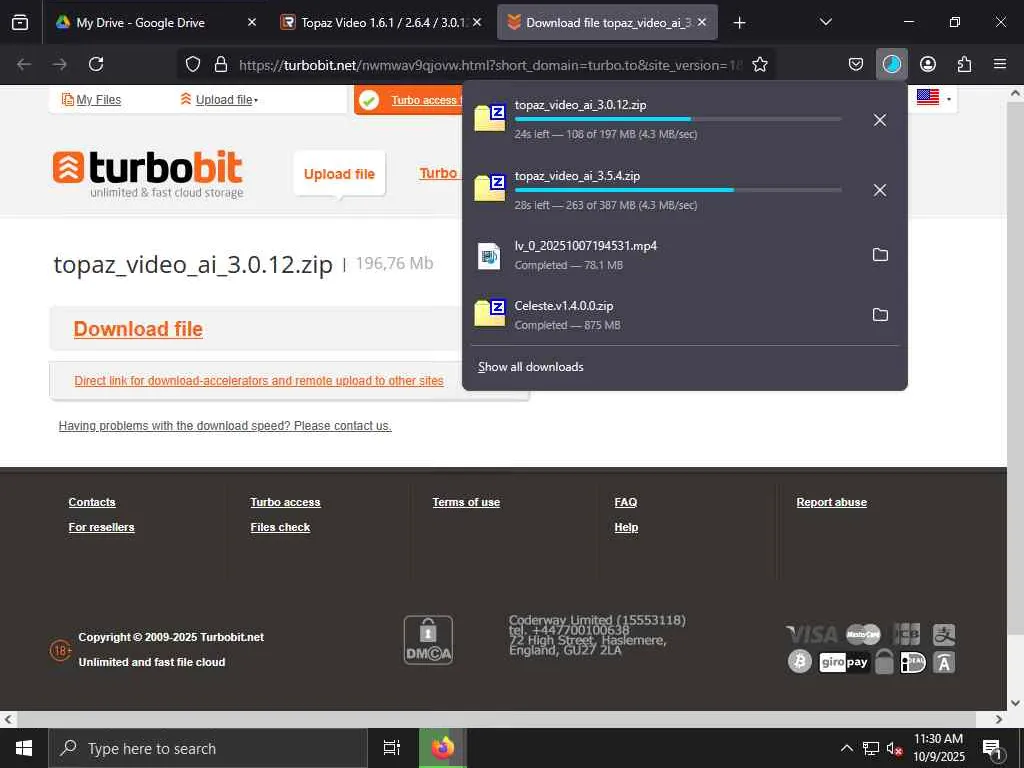Open Terms of use footer link
Image resolution: width=1024 pixels, height=768 pixels.
click(466, 502)
